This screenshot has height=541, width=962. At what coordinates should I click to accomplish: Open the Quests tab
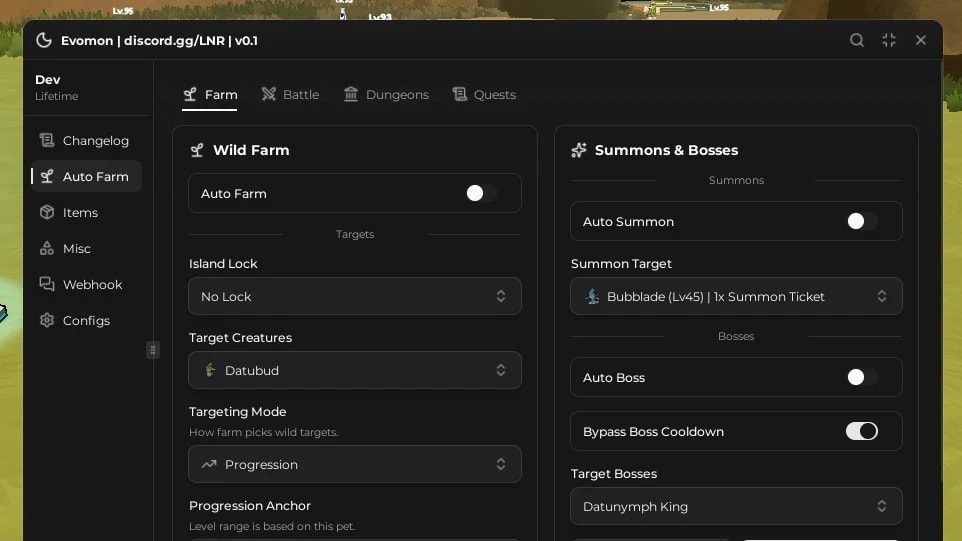coord(484,94)
